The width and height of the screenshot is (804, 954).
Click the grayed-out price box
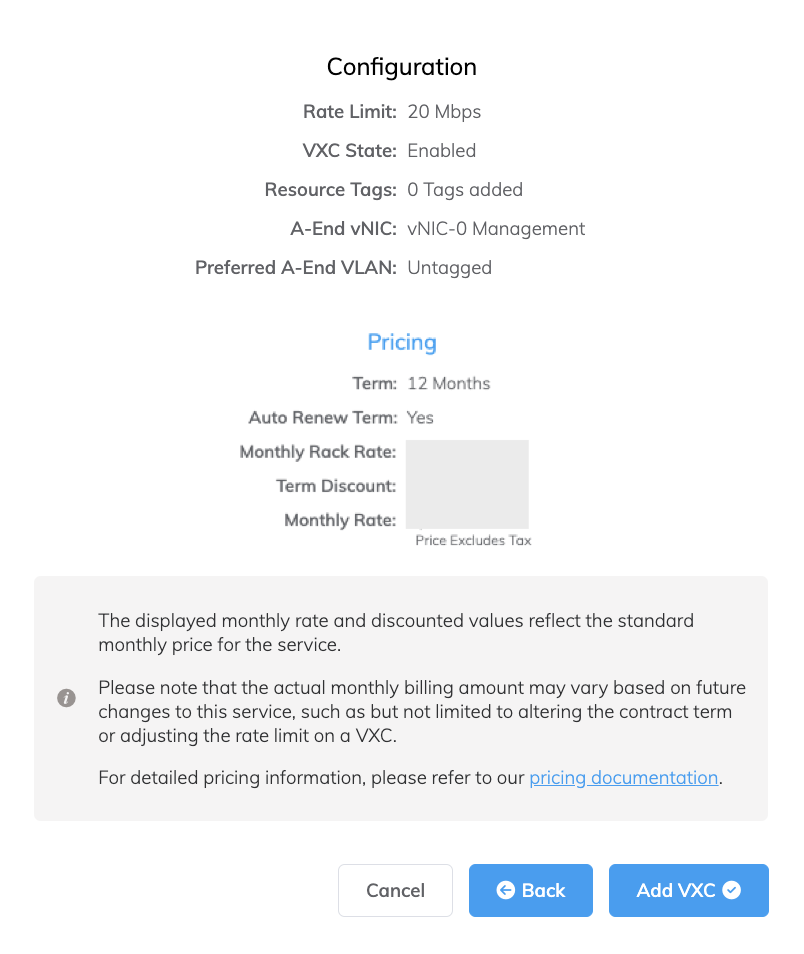[x=467, y=484]
